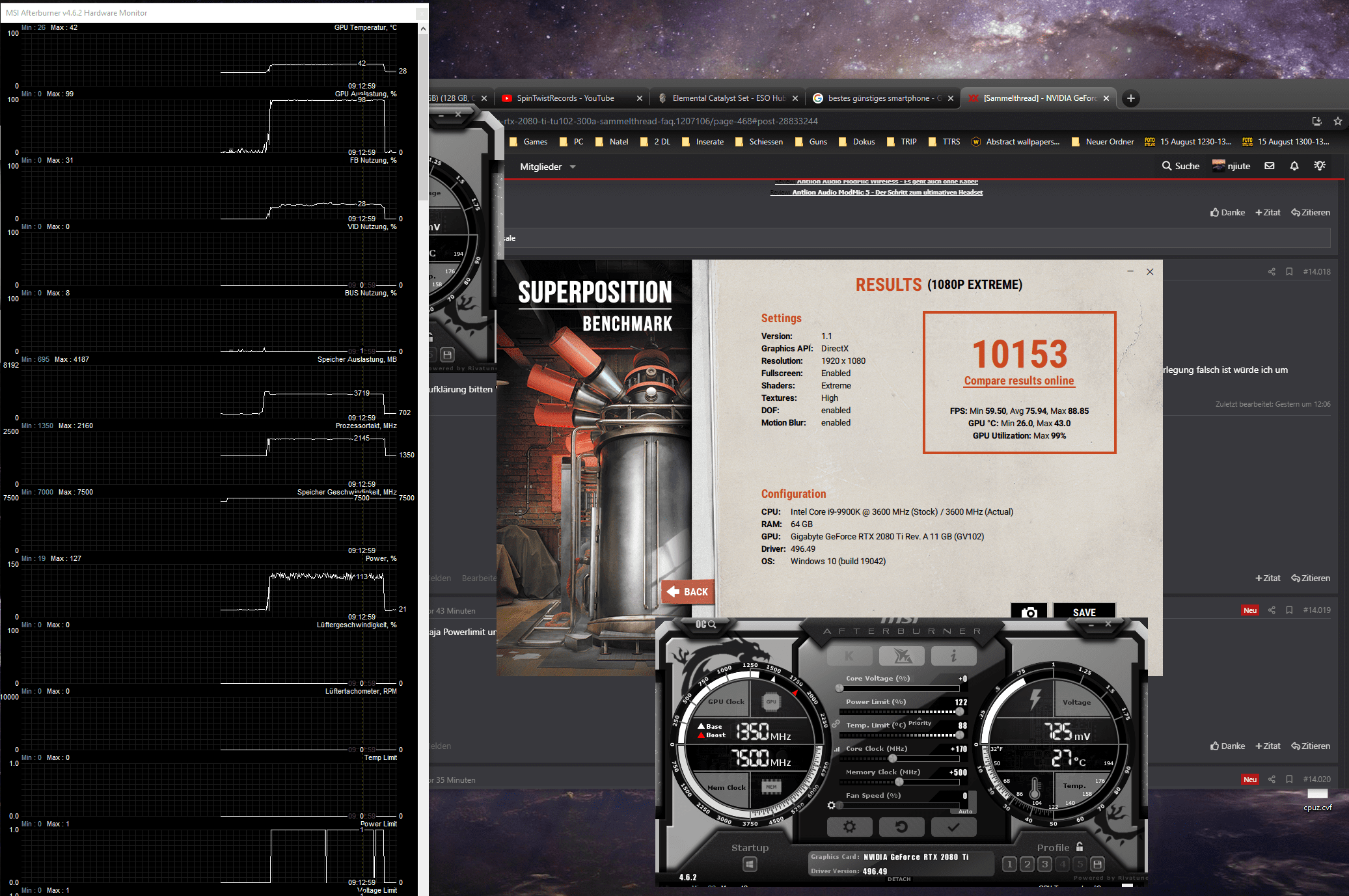
Task: Bookmark post #14.020 in forum
Action: click(1289, 780)
